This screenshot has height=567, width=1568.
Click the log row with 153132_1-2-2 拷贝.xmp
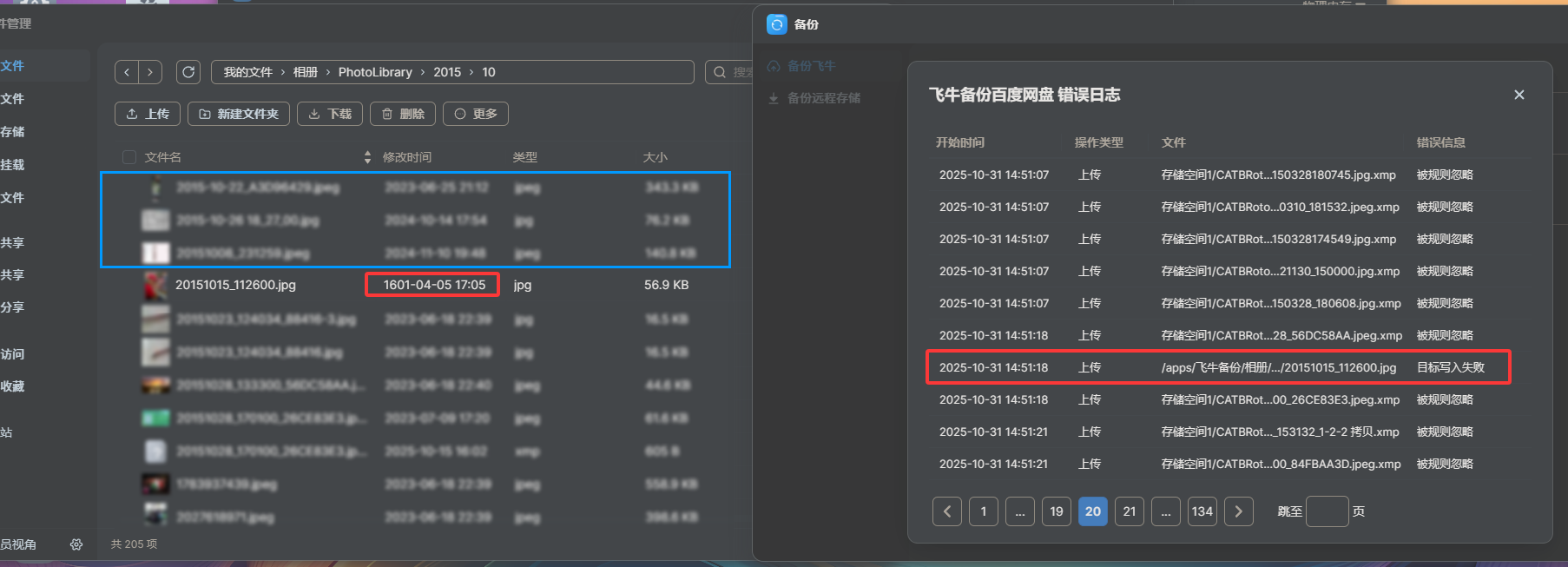click(x=1229, y=432)
